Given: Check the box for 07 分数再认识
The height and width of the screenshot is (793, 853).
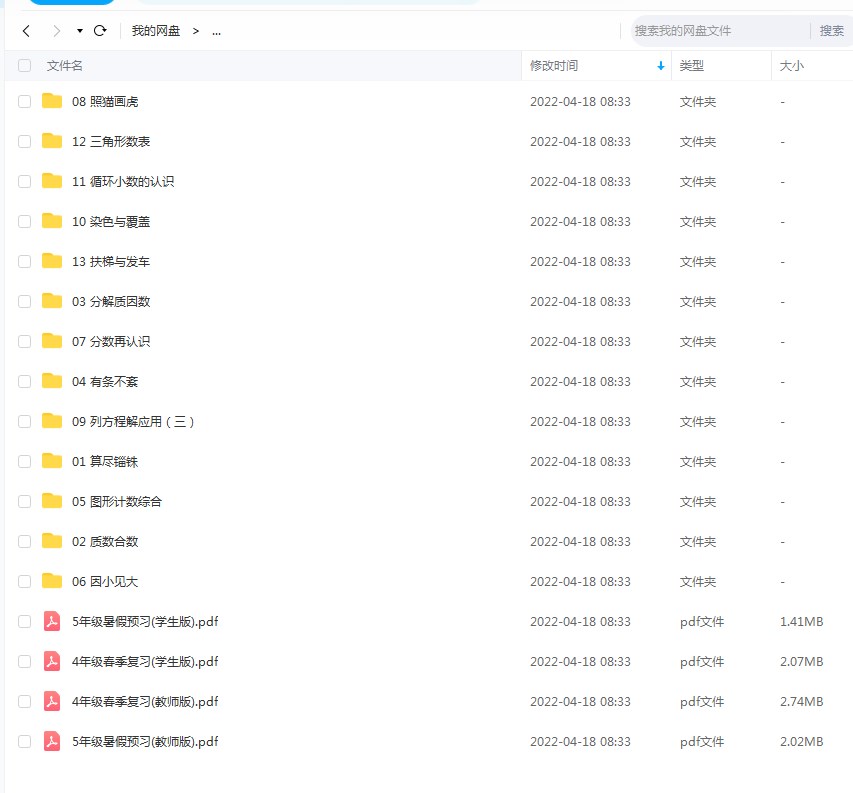Looking at the screenshot, I should pyautogui.click(x=24, y=342).
